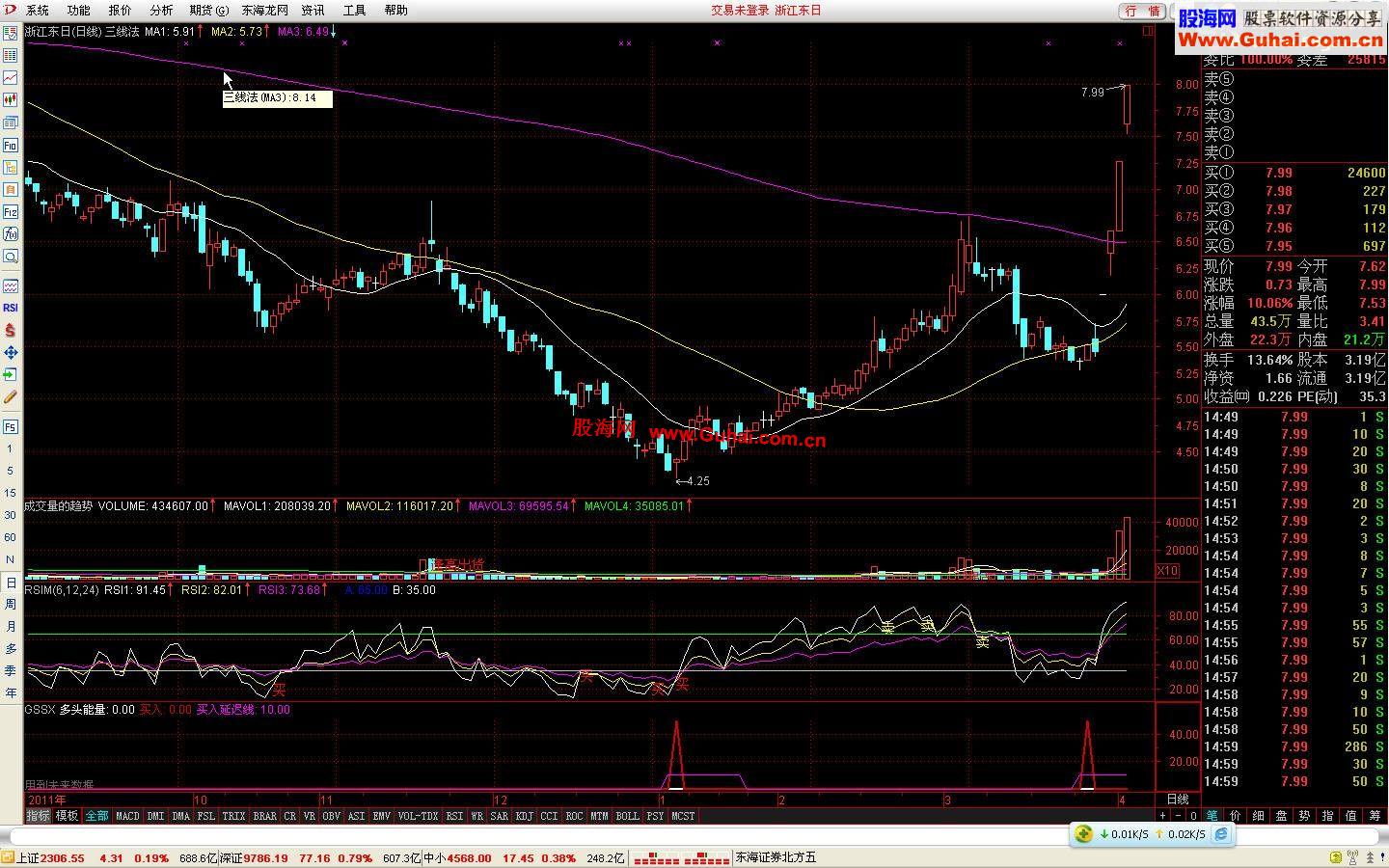Switch to the VOL-TDX indicator tab
The image size is (1389, 868).
tap(418, 816)
